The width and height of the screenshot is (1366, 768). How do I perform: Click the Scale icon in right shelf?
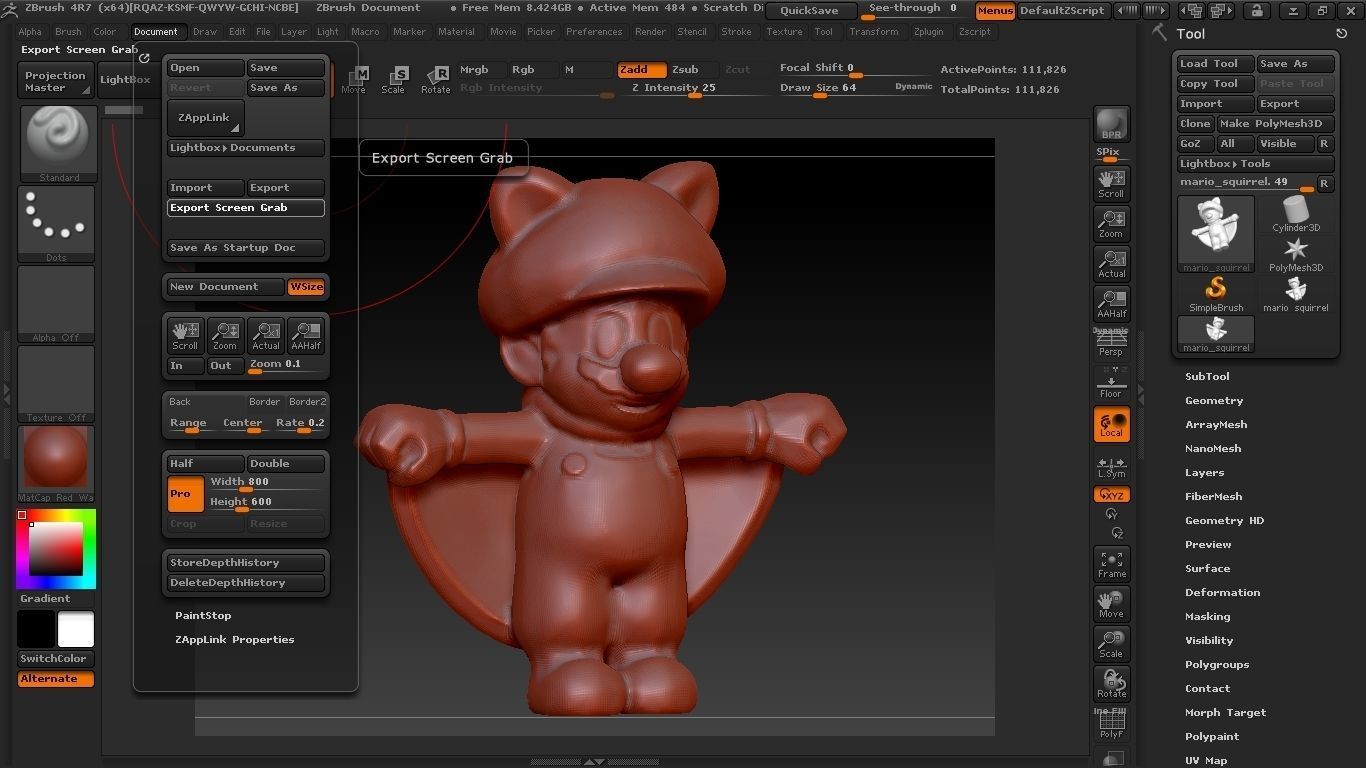tap(1111, 644)
